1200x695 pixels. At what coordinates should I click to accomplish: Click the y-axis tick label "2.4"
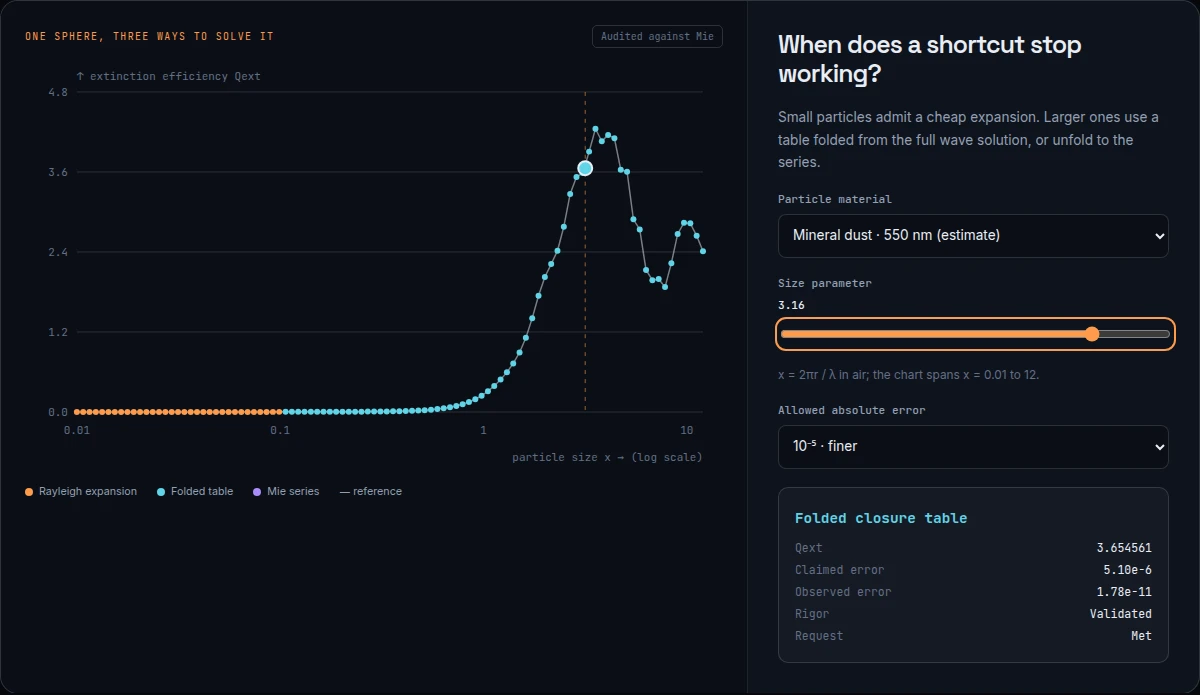click(x=58, y=252)
